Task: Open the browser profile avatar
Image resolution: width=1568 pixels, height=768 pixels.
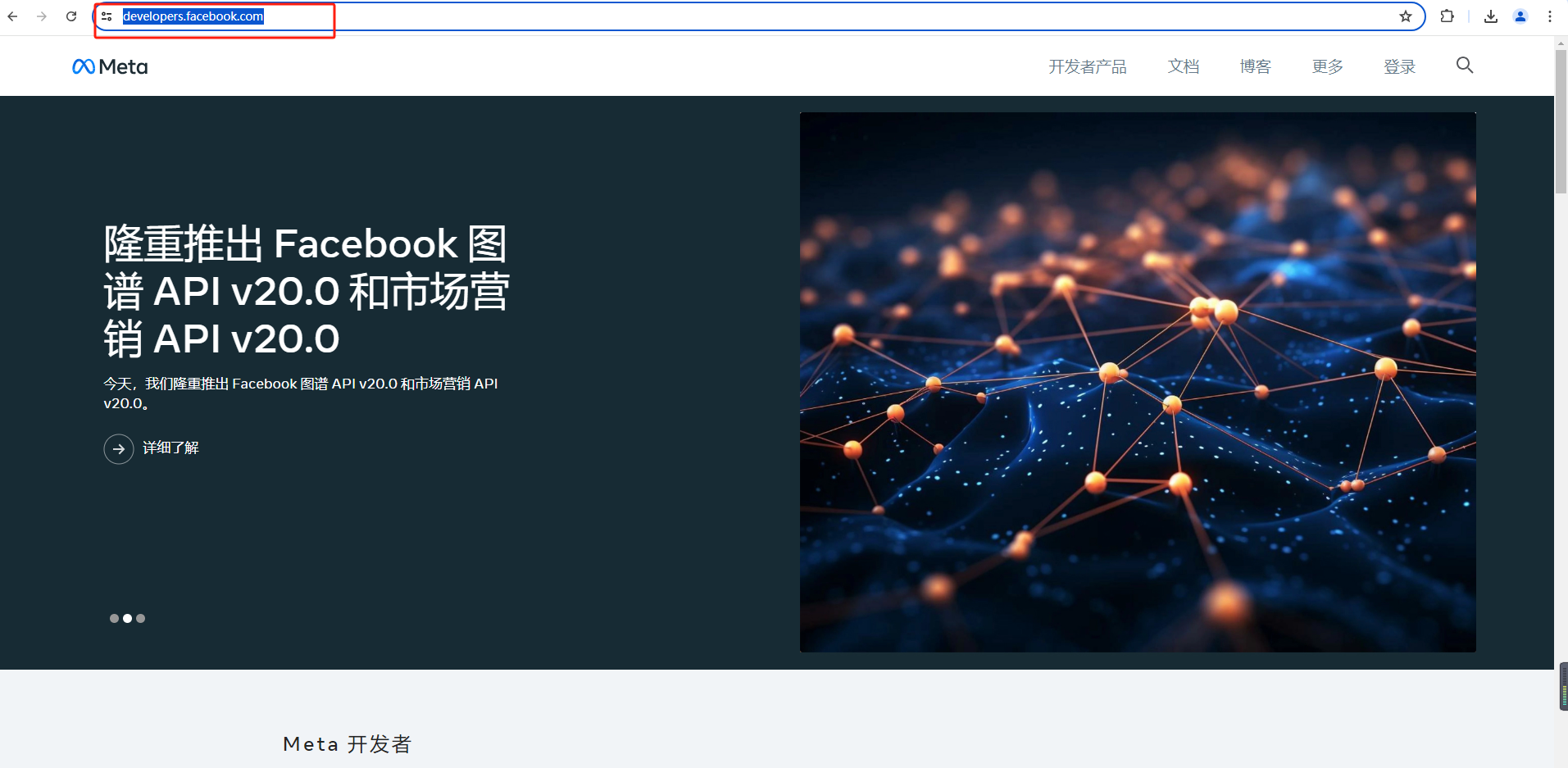Action: point(1520,16)
